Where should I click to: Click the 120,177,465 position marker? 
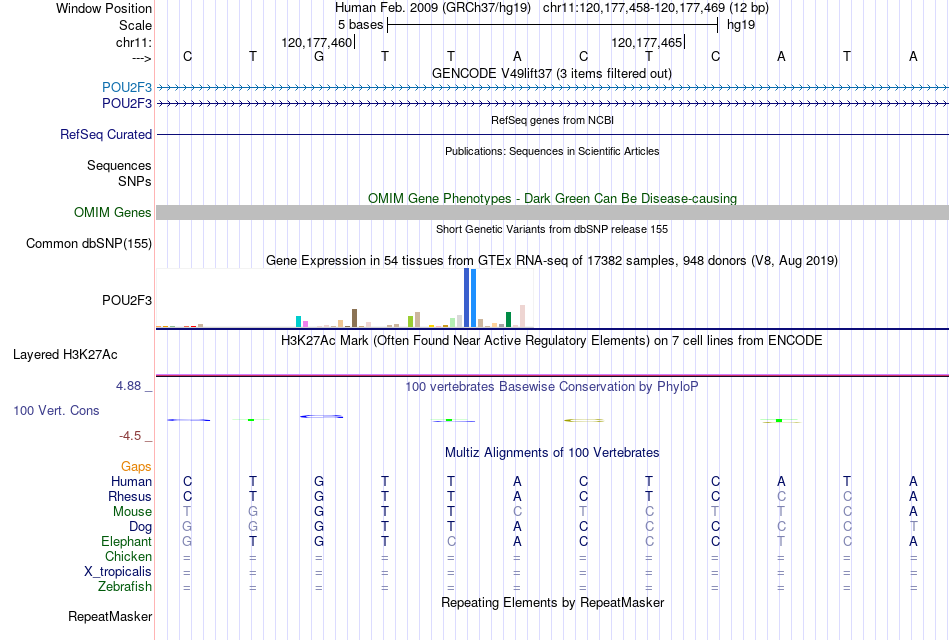(x=646, y=42)
